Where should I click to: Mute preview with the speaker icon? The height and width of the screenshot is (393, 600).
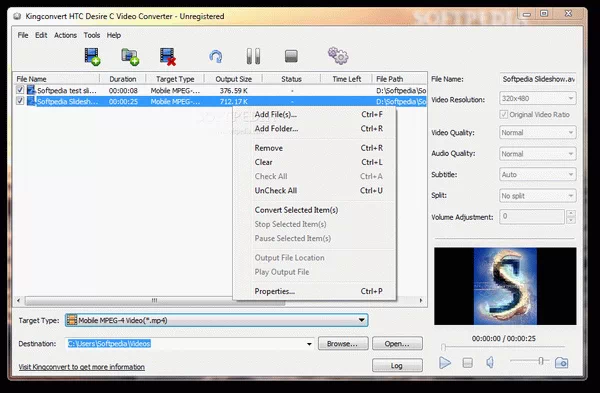point(490,362)
